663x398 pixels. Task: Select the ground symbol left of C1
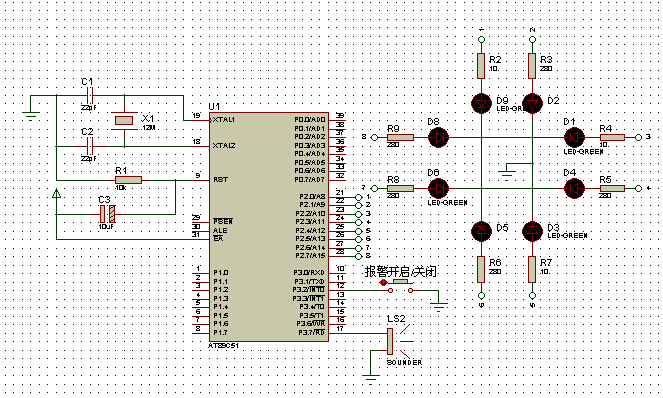pos(30,114)
